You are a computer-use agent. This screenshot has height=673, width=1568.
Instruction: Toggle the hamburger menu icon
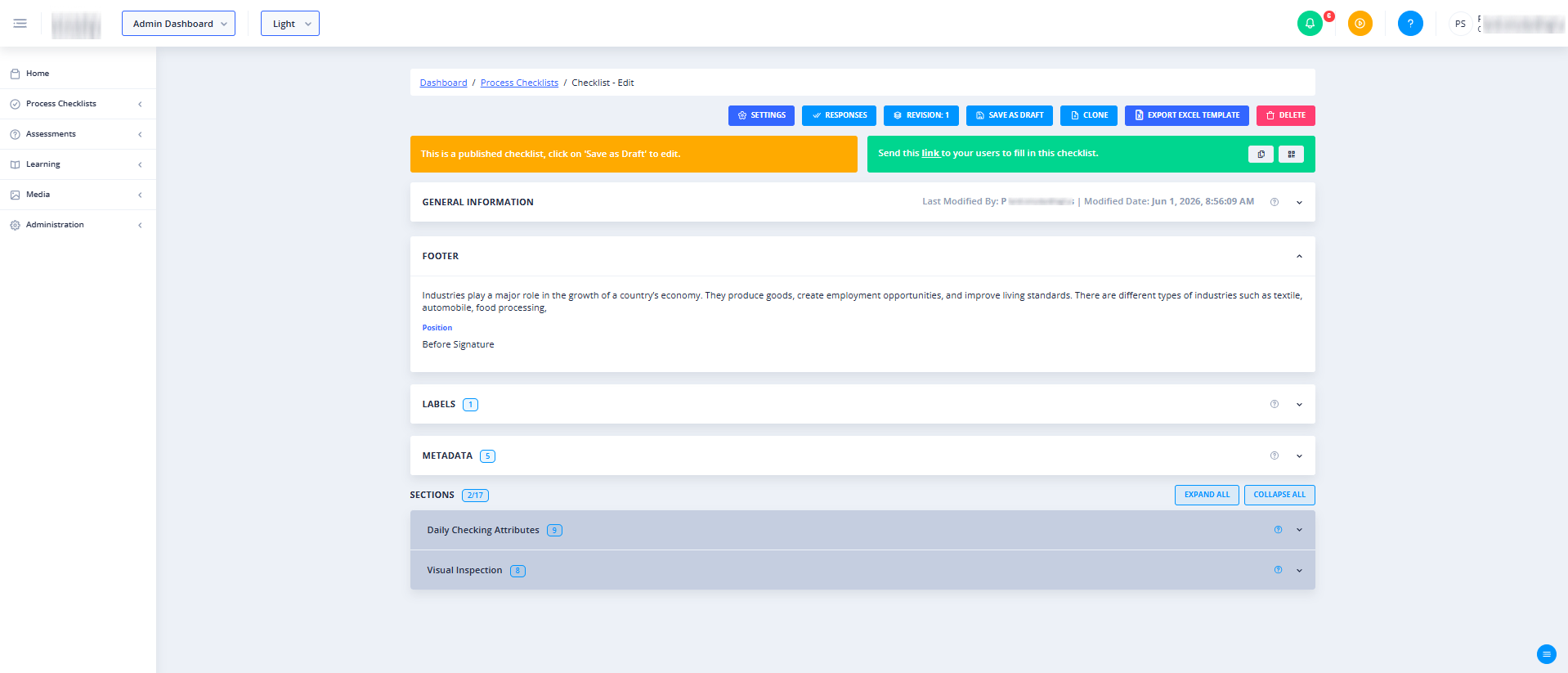tap(20, 24)
